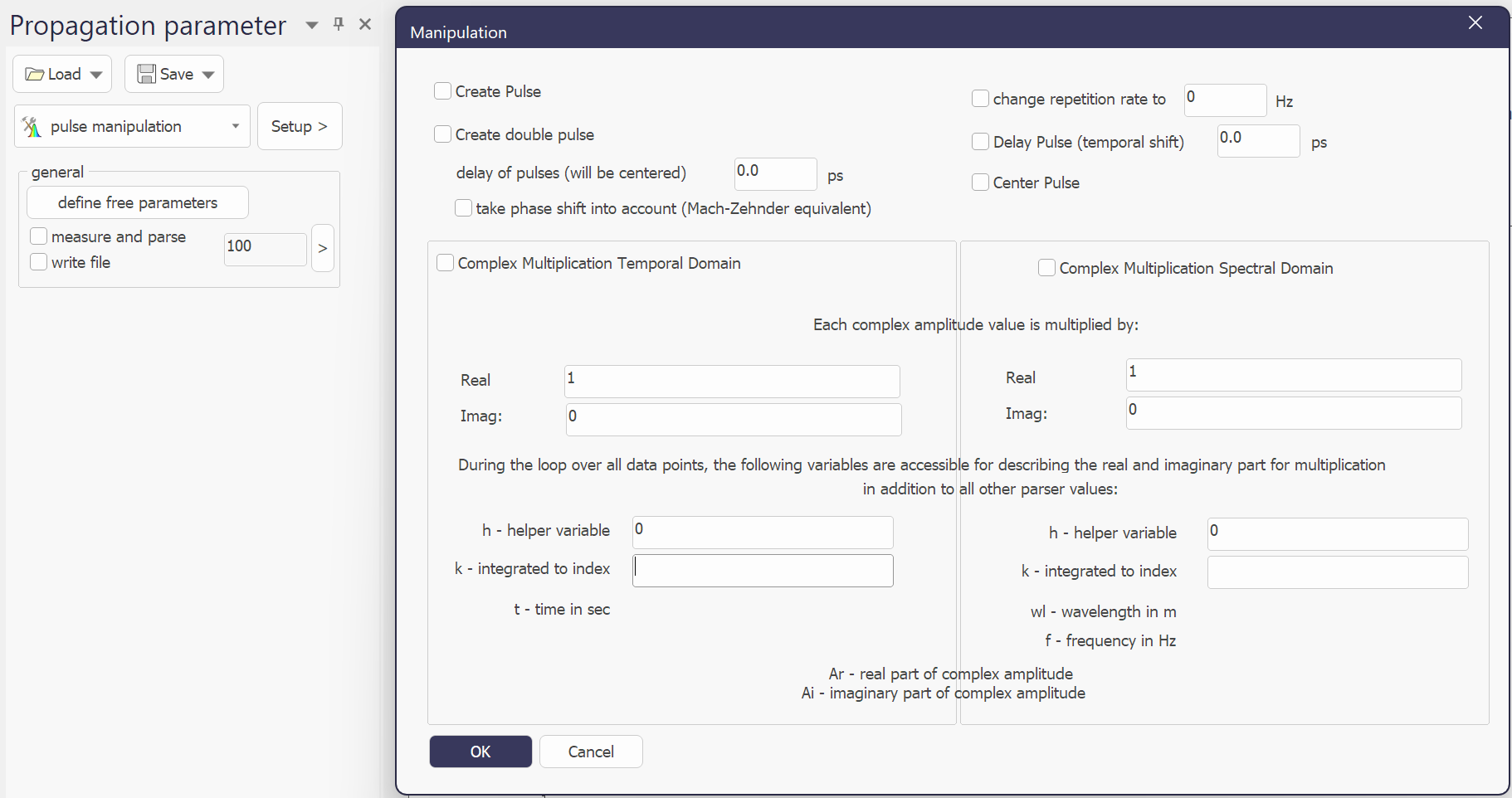Click Temporal h - helper variable field
Screen dimensions: 1512x798
tap(763, 533)
